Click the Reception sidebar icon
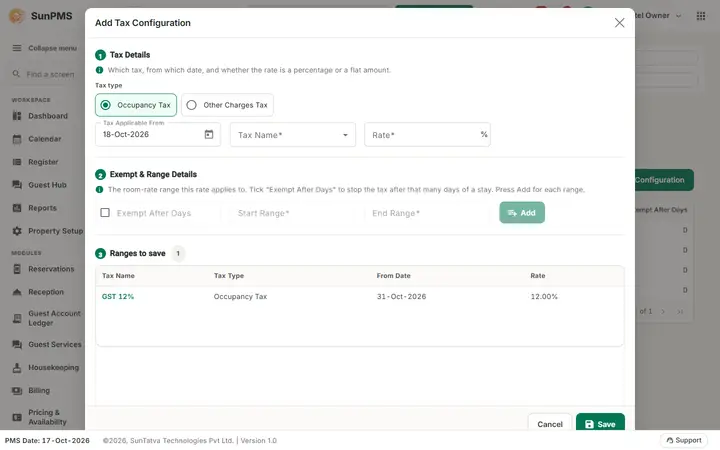This screenshot has width=720, height=450. point(17,292)
